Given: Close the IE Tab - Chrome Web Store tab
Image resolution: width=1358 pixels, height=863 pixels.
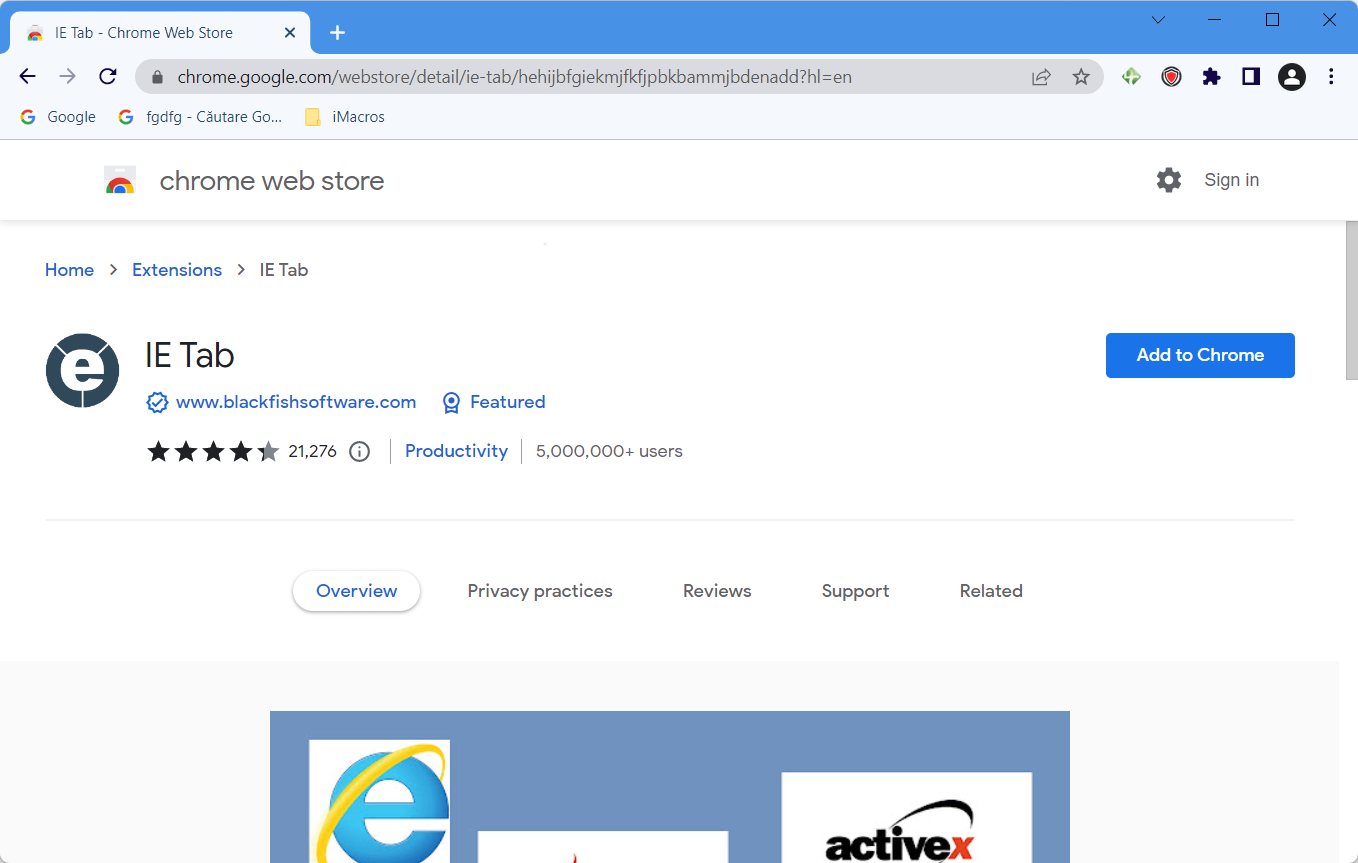Looking at the screenshot, I should (x=290, y=32).
